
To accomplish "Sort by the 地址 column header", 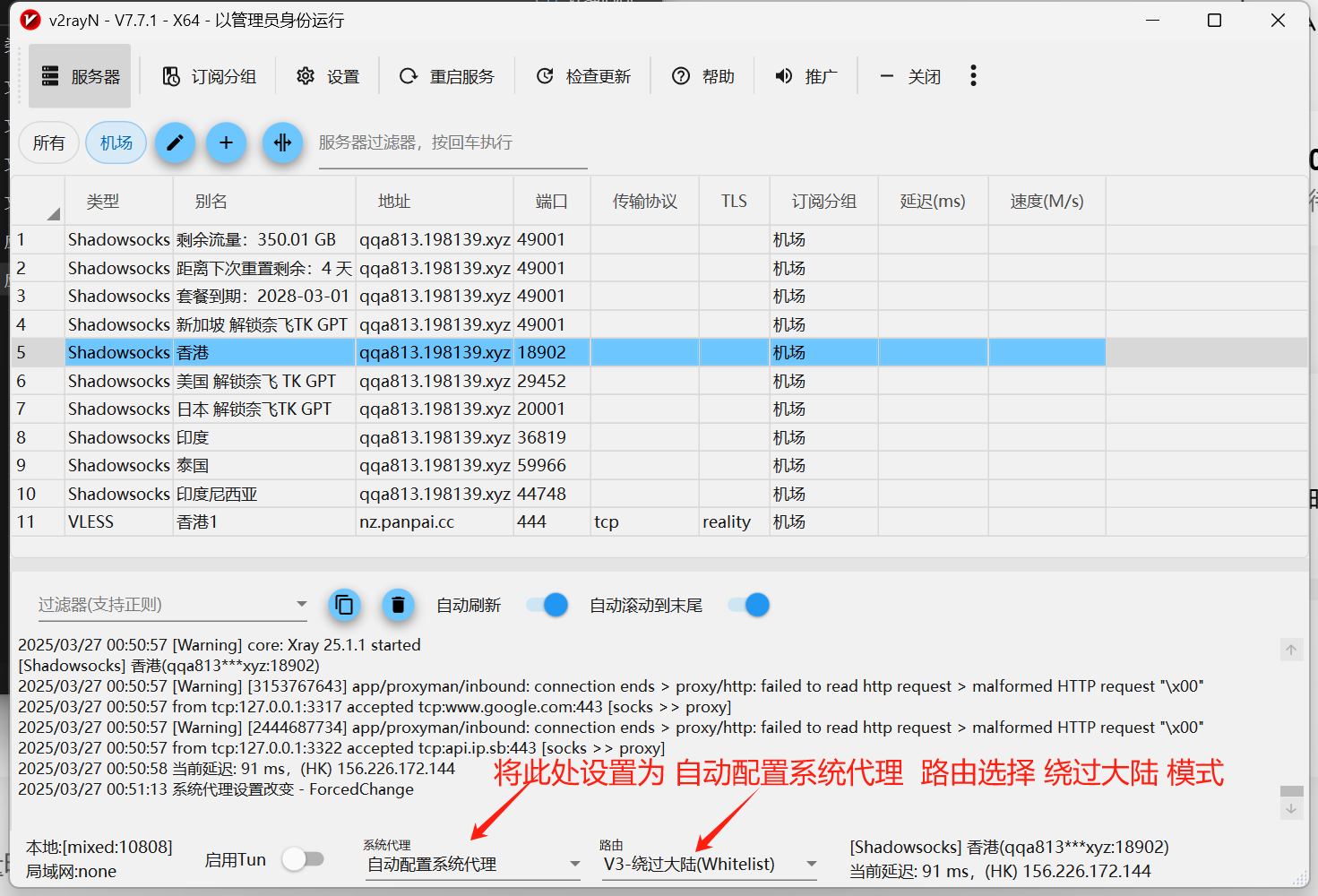I will (x=435, y=202).
